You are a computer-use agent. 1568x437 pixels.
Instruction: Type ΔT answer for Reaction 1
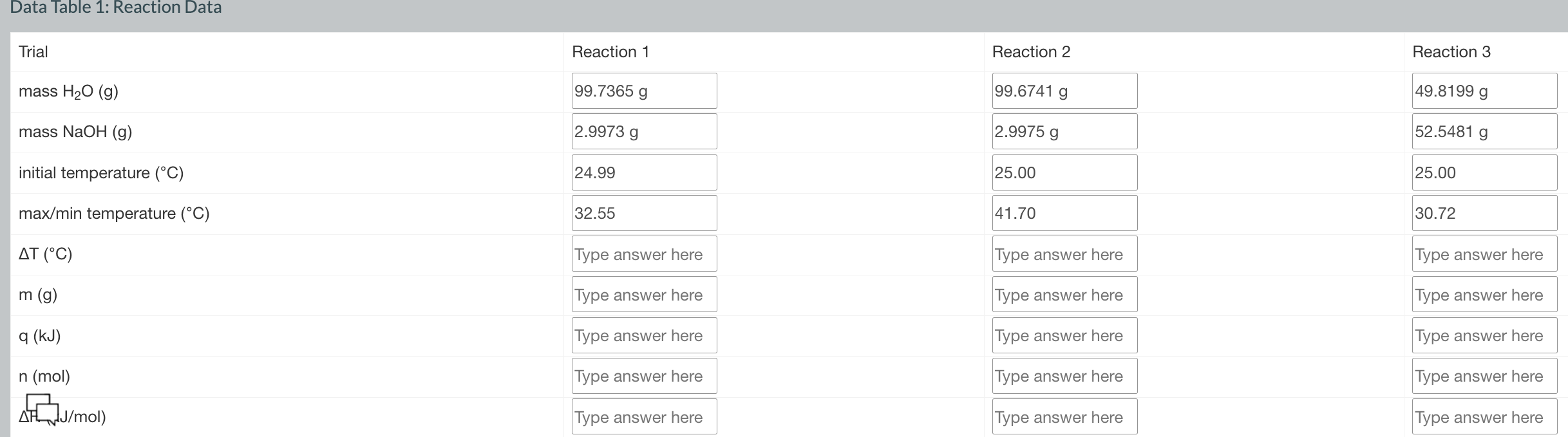[x=643, y=254]
